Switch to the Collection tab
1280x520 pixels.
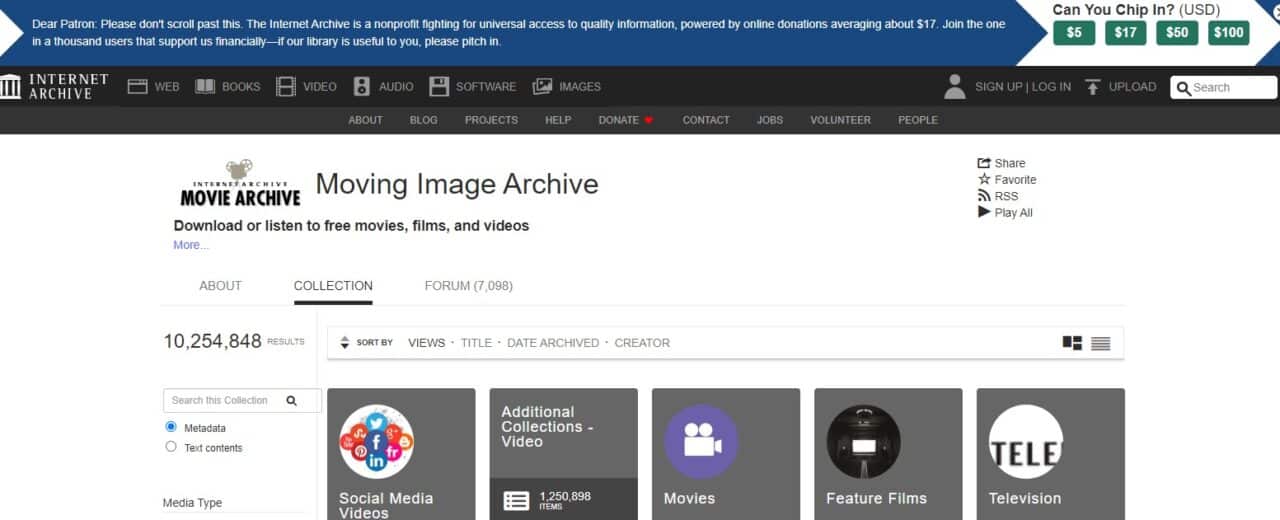[x=333, y=286]
